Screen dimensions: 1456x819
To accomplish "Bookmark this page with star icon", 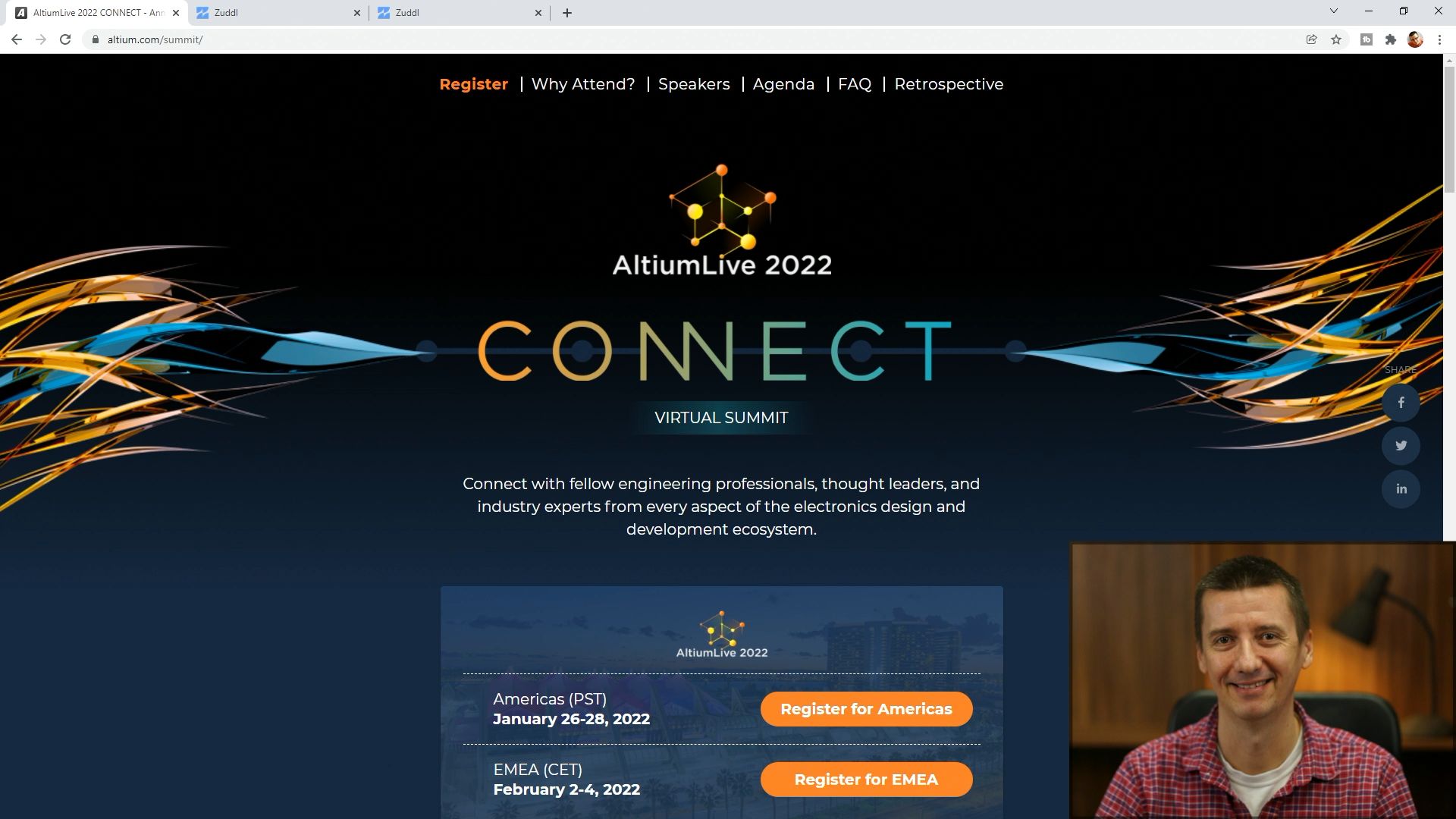I will pos(1336,39).
